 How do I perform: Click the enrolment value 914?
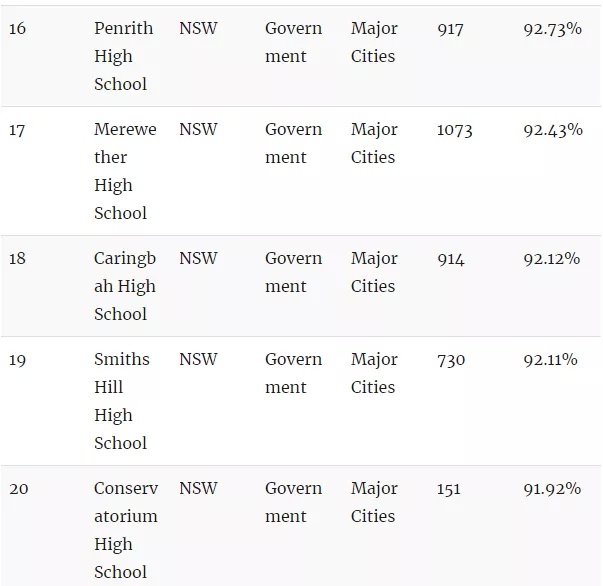pos(451,259)
